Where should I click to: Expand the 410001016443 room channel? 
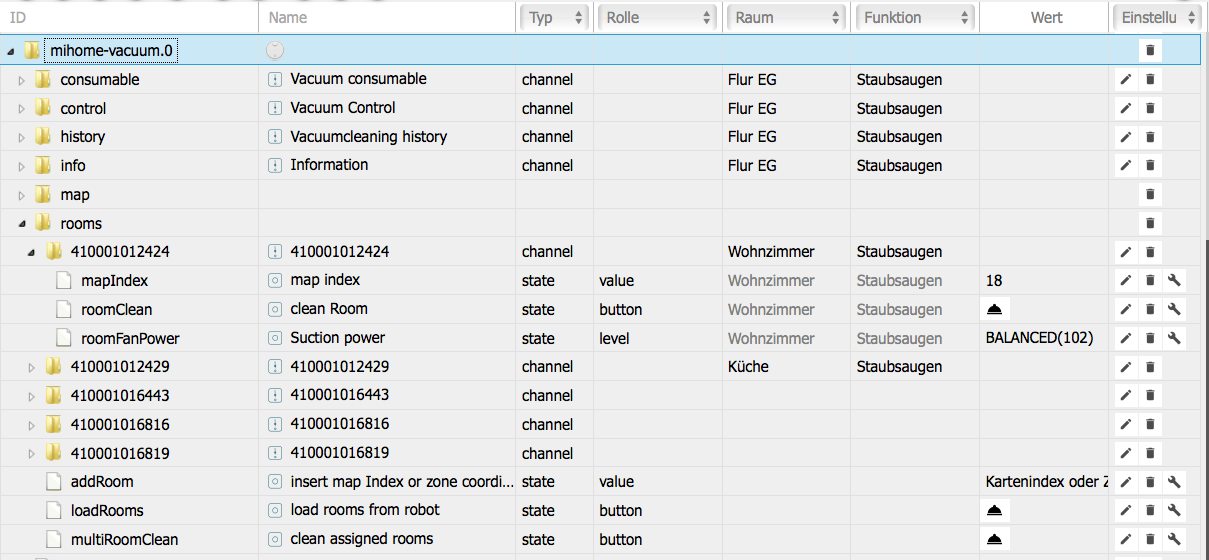pyautogui.click(x=31, y=396)
